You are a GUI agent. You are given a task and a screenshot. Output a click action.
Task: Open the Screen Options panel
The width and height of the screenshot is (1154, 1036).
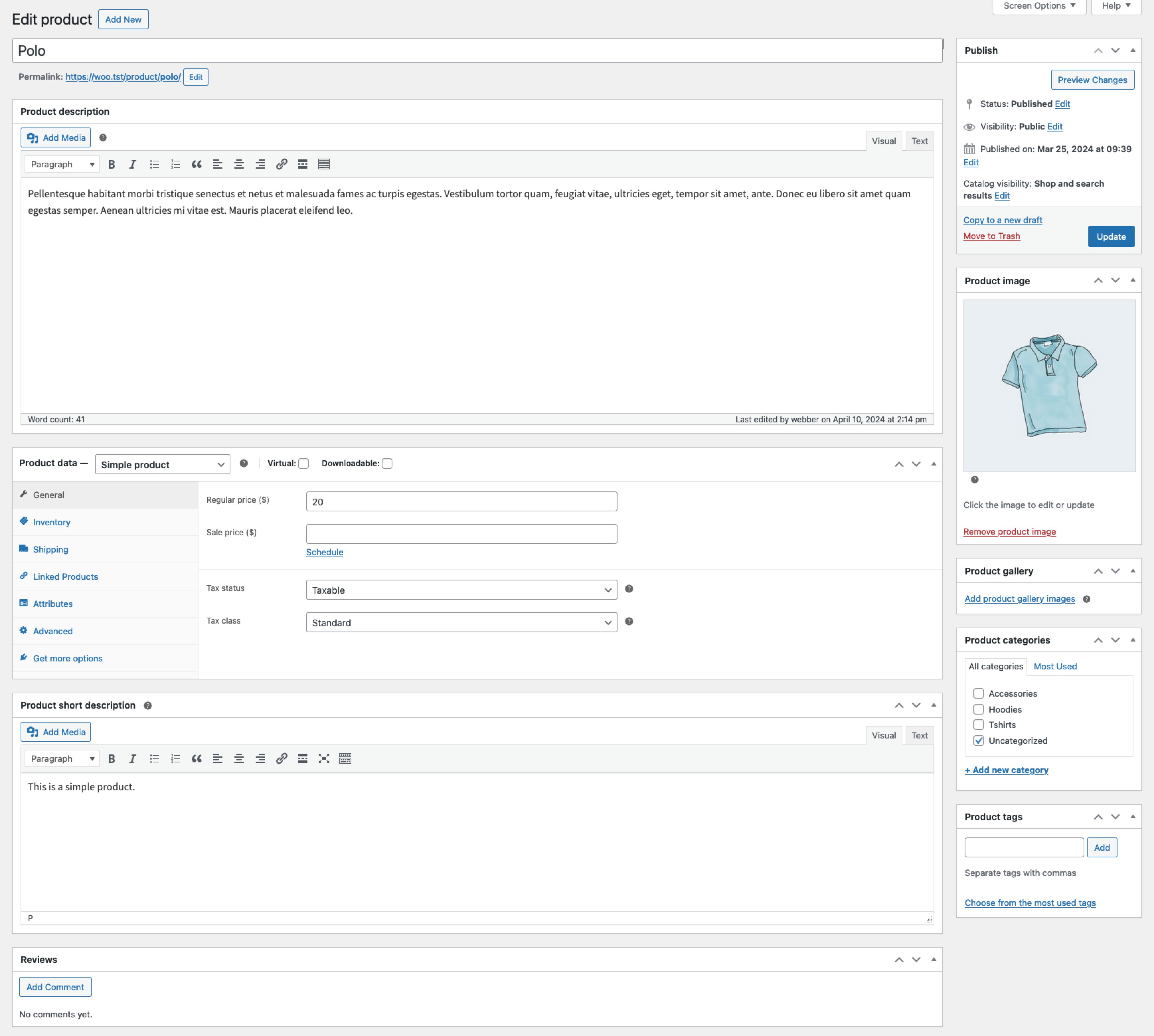1039,6
